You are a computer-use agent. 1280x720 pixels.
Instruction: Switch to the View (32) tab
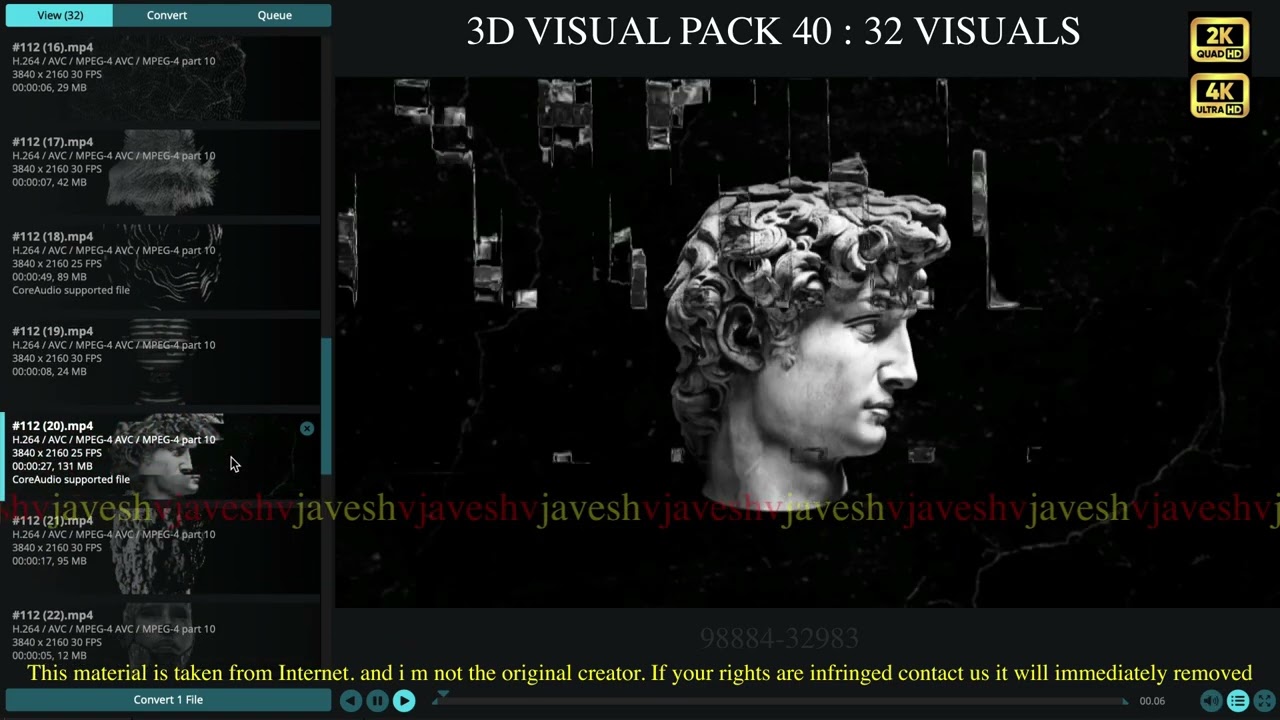coord(60,15)
